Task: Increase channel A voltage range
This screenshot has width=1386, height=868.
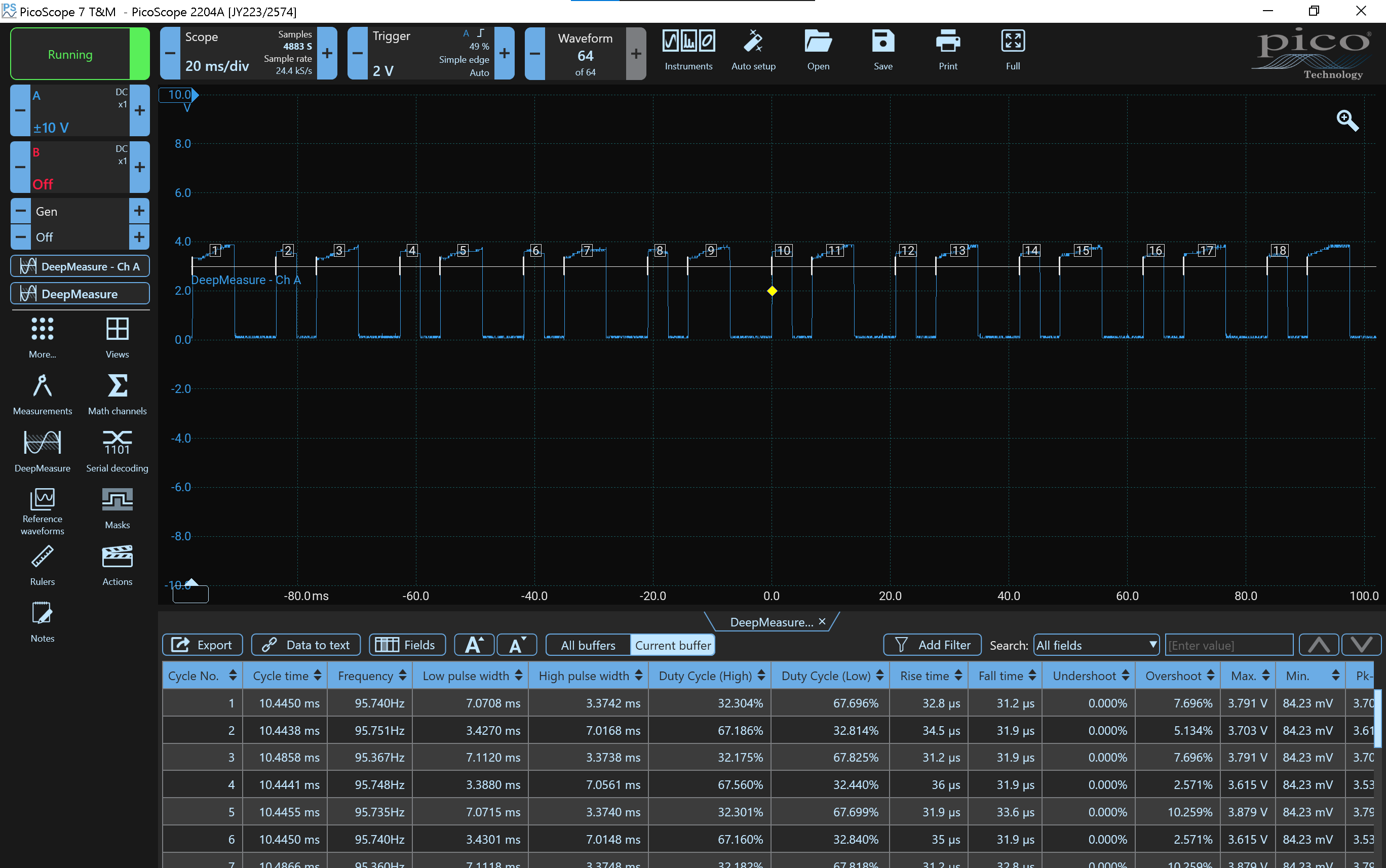Action: 139,111
